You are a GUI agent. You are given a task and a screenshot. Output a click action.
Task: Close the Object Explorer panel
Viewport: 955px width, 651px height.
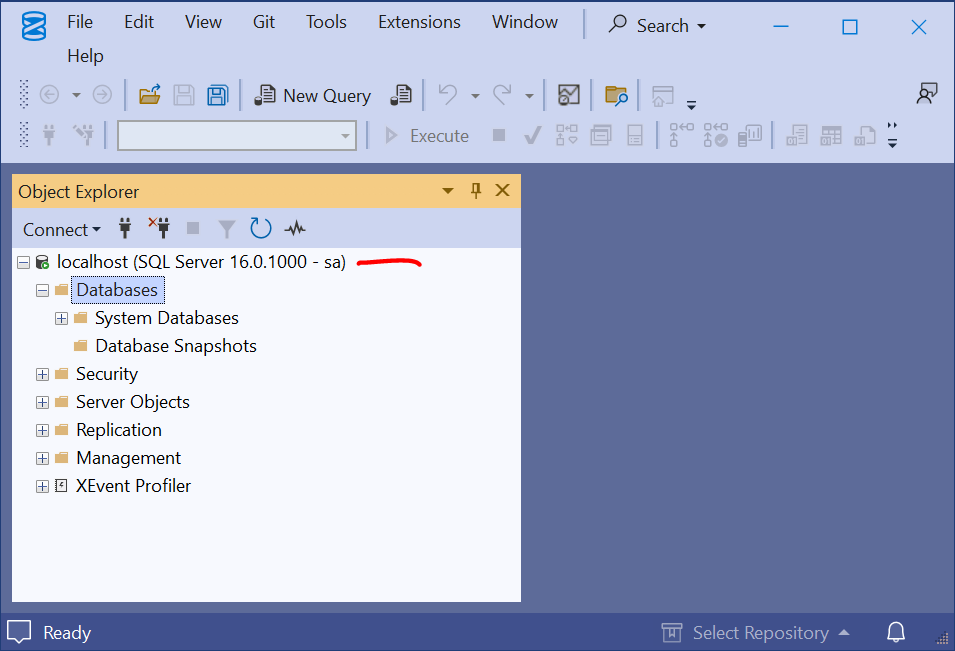click(503, 191)
